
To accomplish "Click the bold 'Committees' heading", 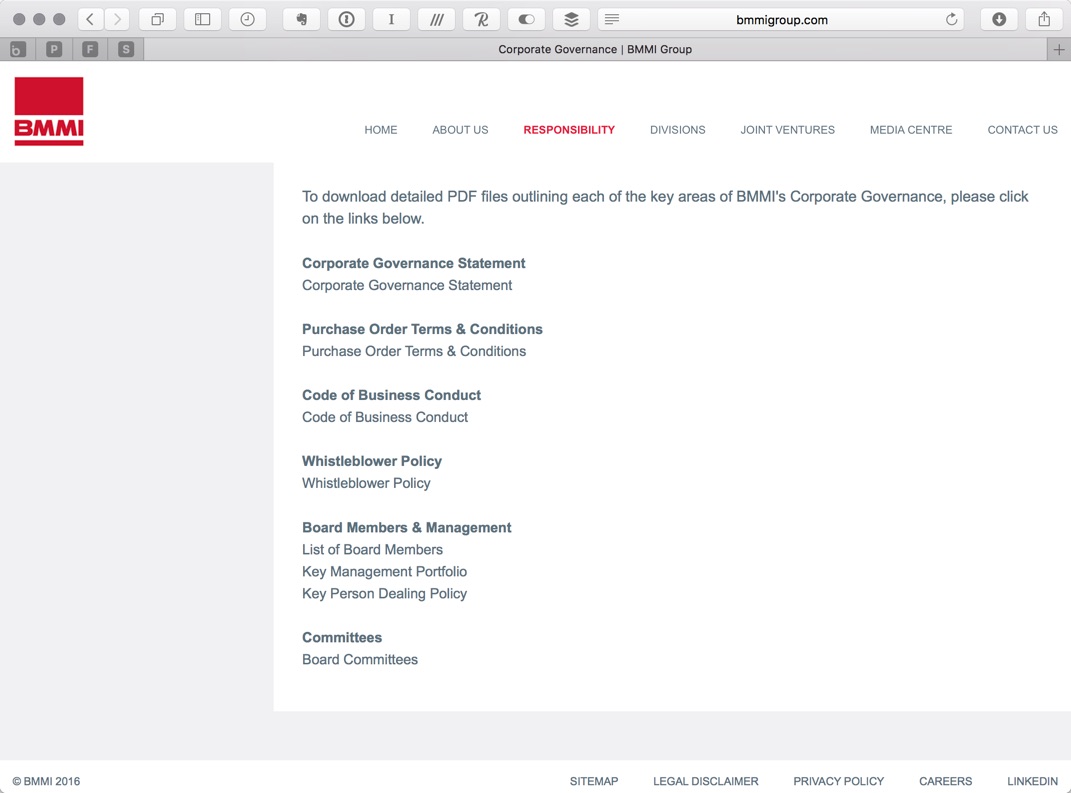I will [342, 638].
